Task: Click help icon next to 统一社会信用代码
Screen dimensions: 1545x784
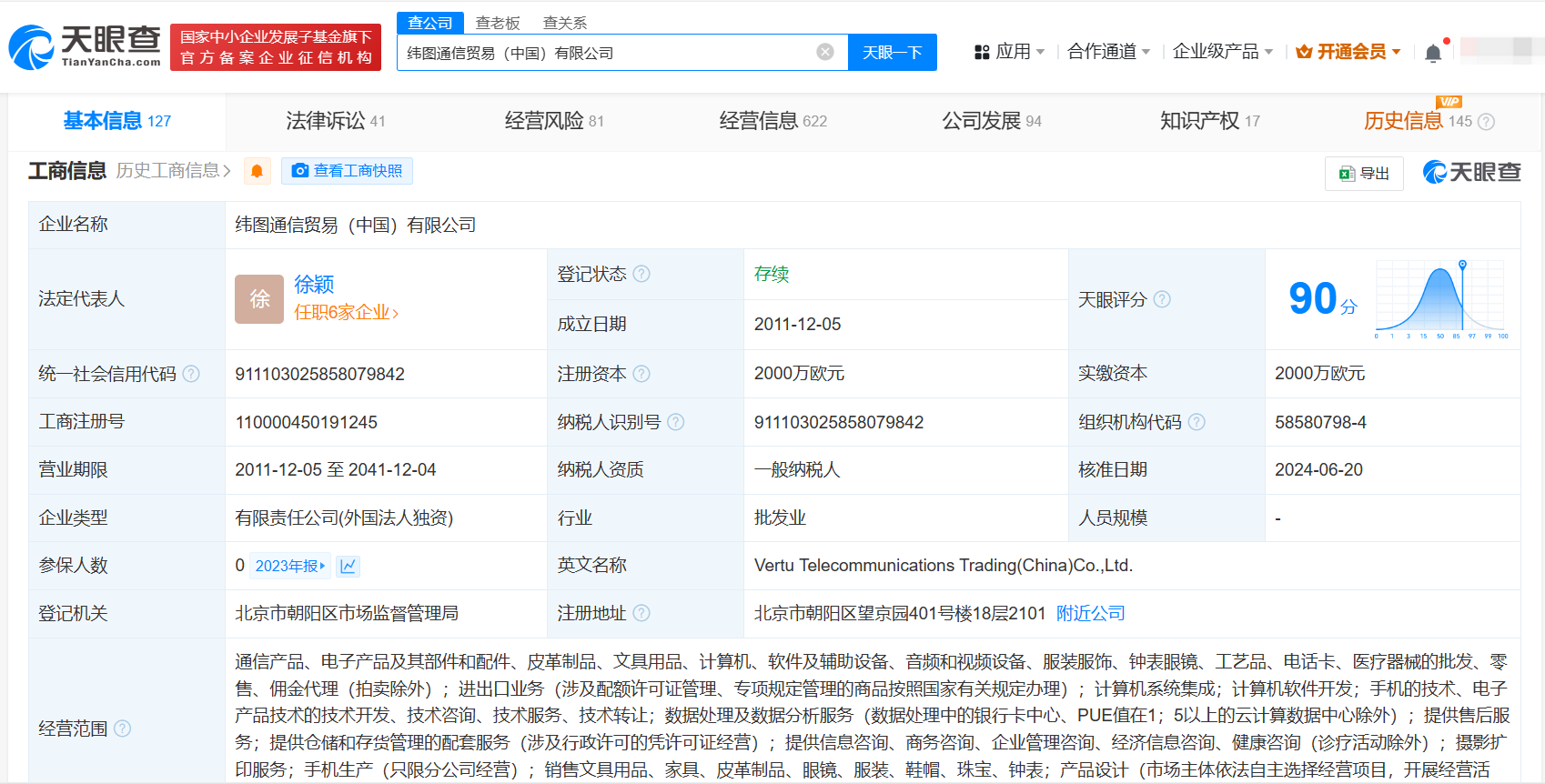Action: 191,374
